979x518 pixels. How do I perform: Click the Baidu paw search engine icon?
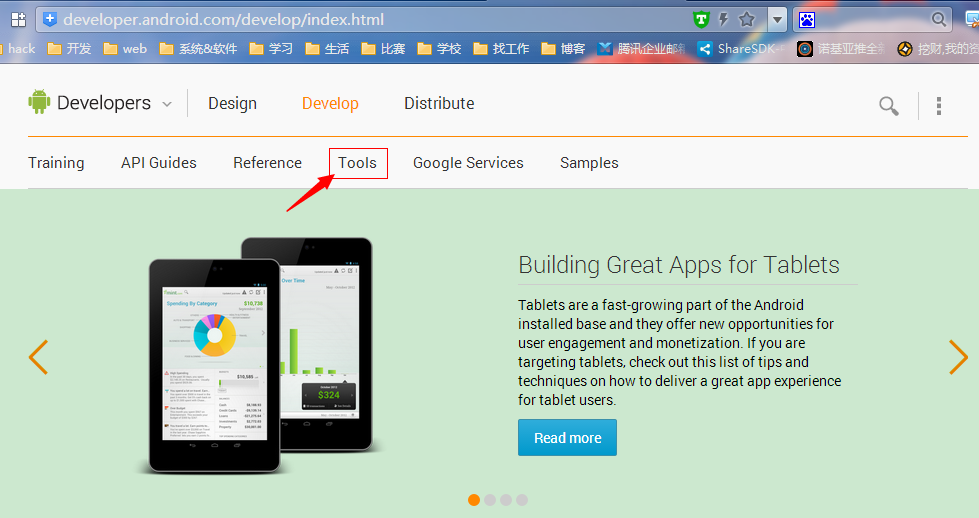pos(807,20)
